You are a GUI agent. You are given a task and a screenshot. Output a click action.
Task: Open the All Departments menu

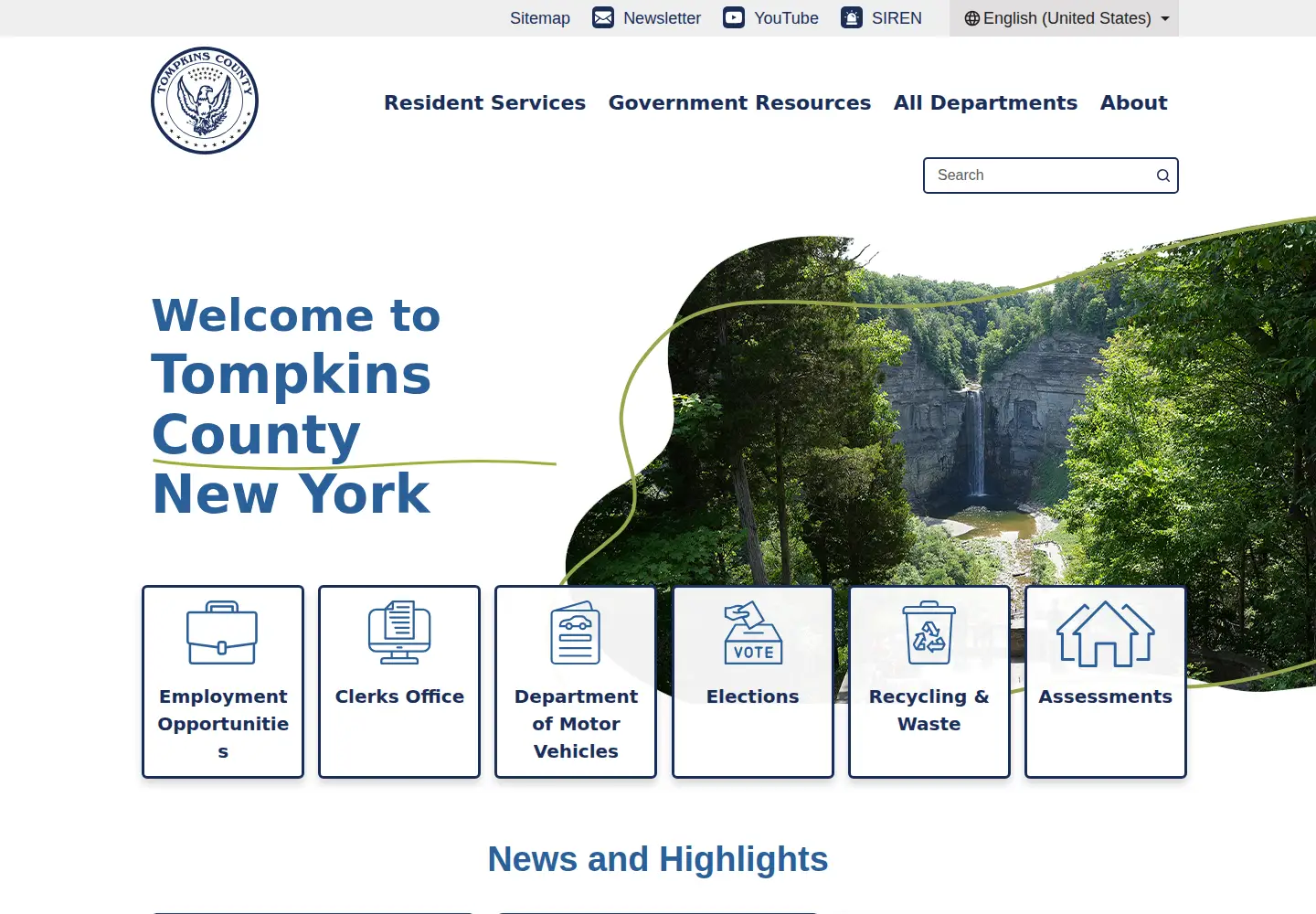tap(986, 102)
